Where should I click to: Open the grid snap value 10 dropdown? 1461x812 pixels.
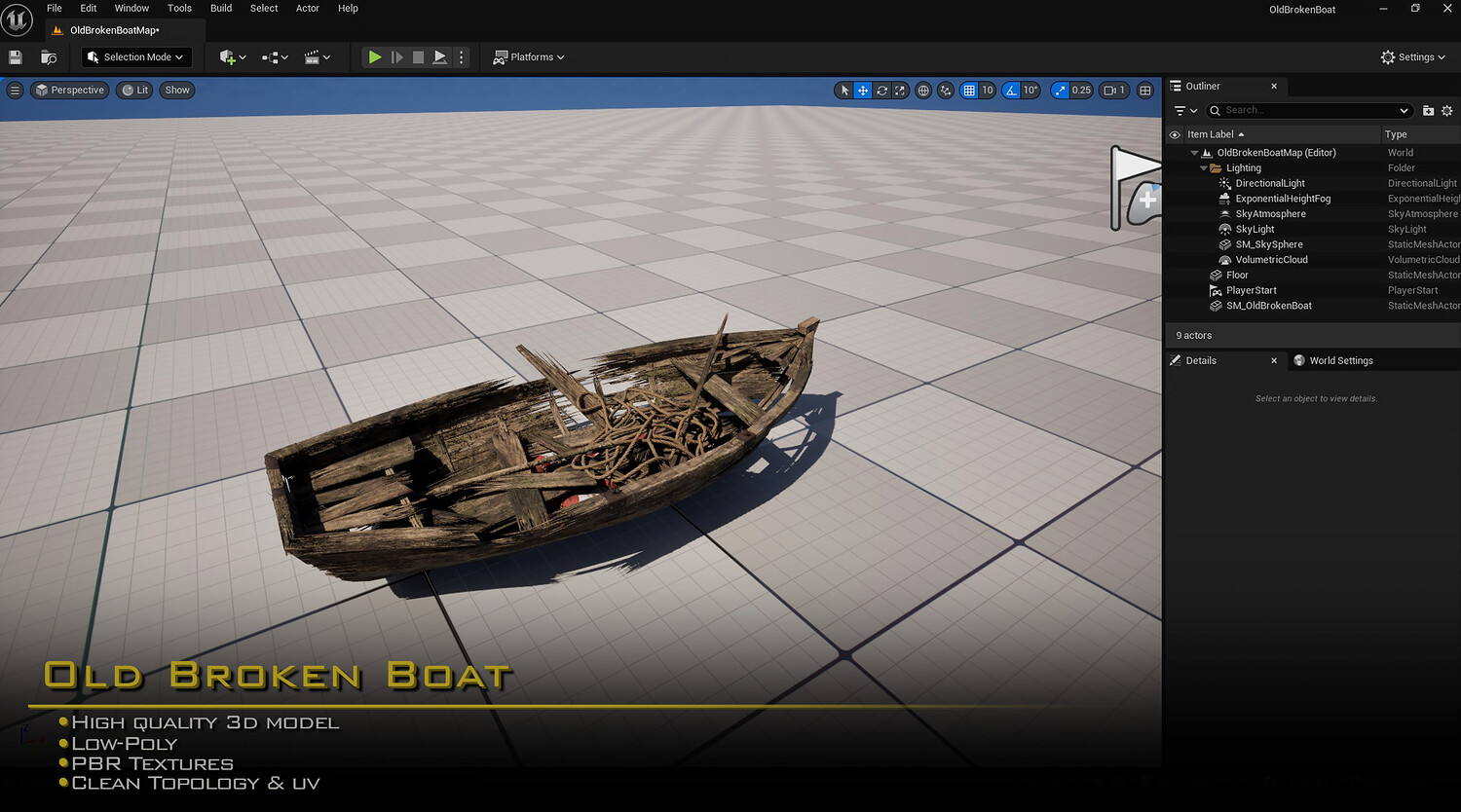coord(987,91)
